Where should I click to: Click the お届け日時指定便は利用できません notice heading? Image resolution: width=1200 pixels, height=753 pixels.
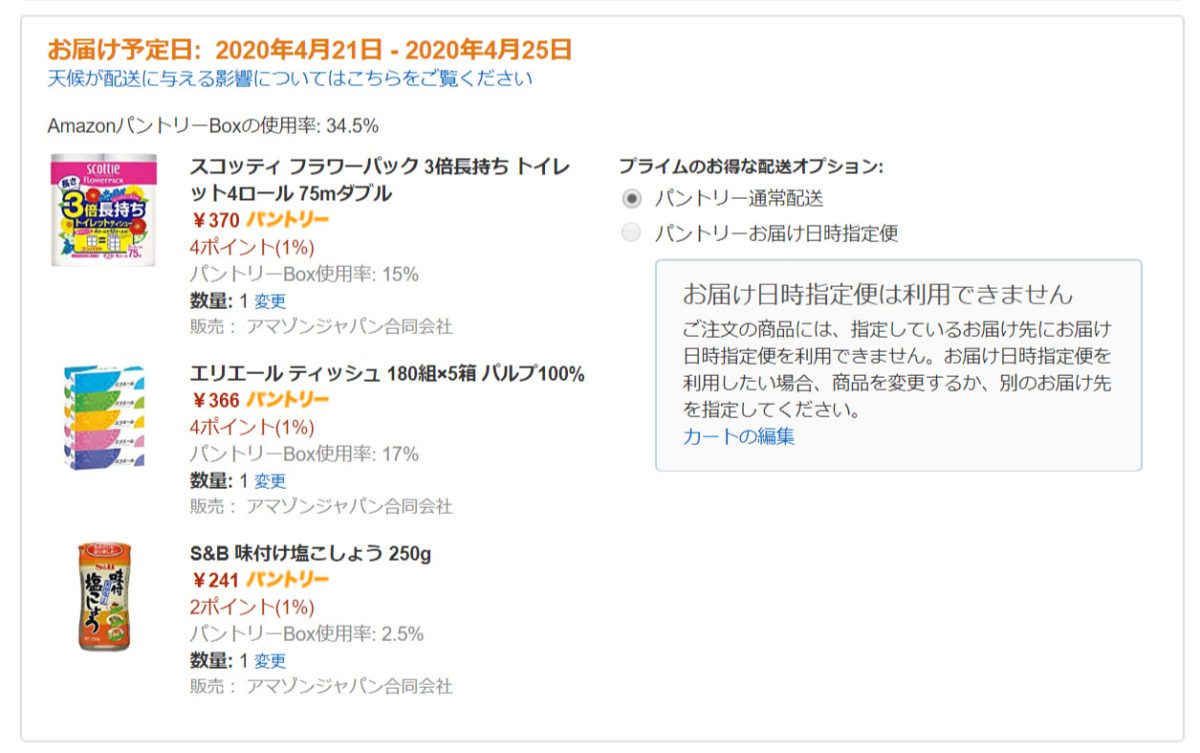click(x=877, y=294)
